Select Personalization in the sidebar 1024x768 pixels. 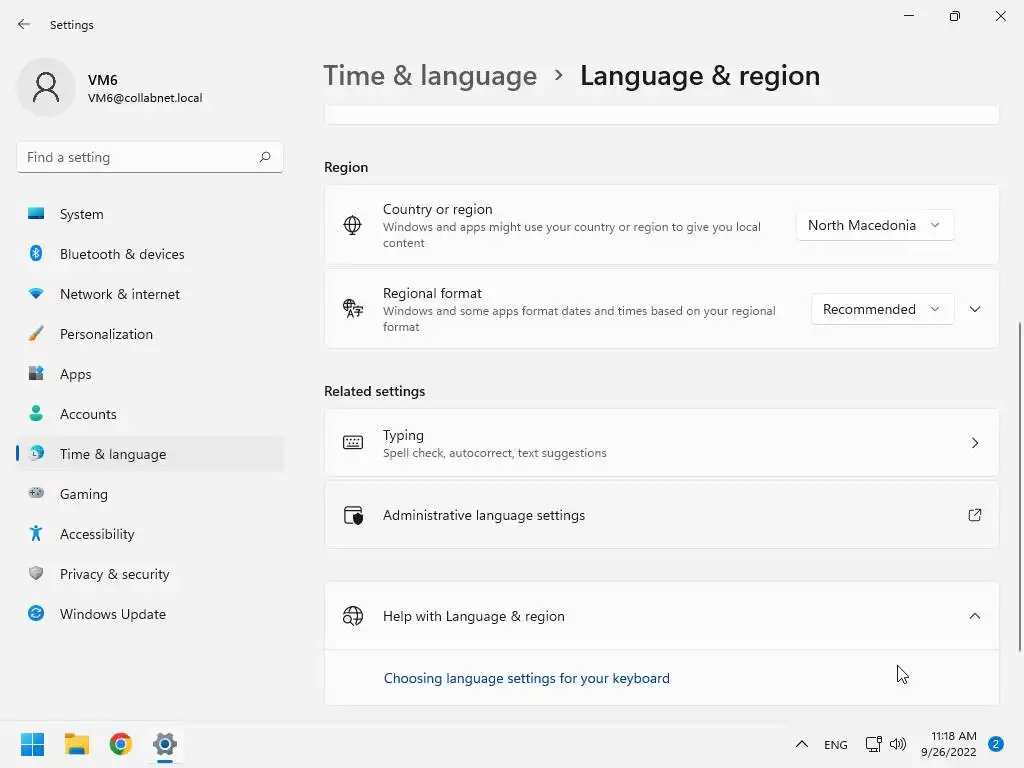click(x=106, y=334)
